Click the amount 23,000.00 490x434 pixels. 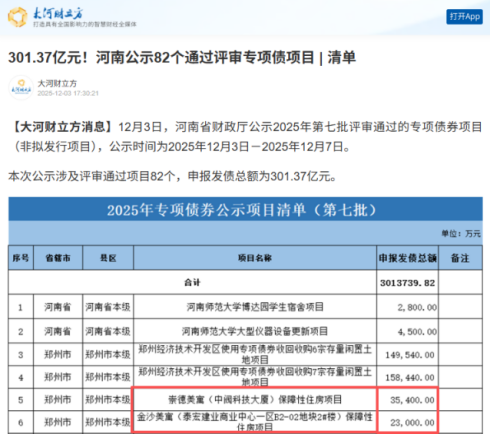pos(412,423)
